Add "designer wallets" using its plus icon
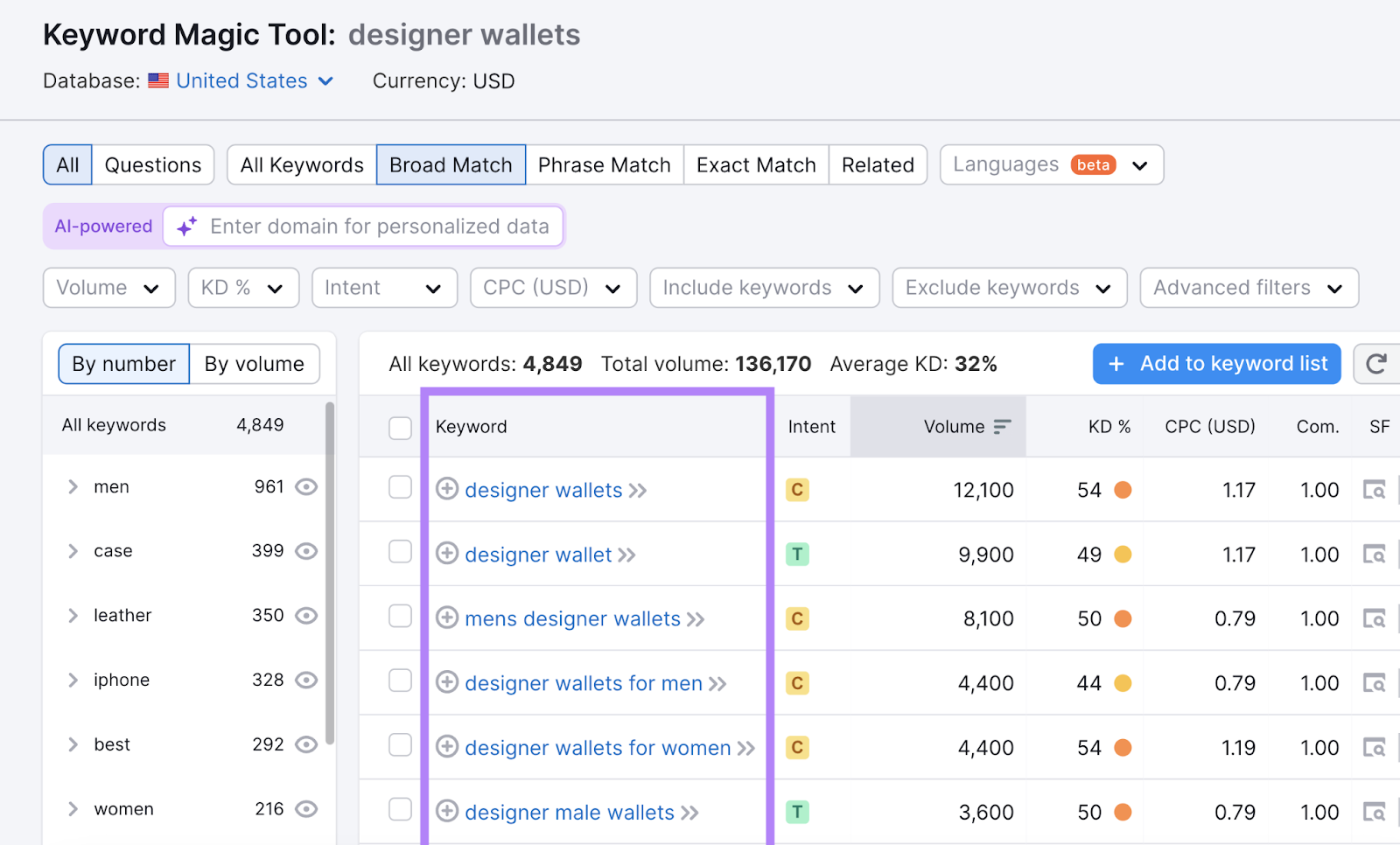 point(447,490)
